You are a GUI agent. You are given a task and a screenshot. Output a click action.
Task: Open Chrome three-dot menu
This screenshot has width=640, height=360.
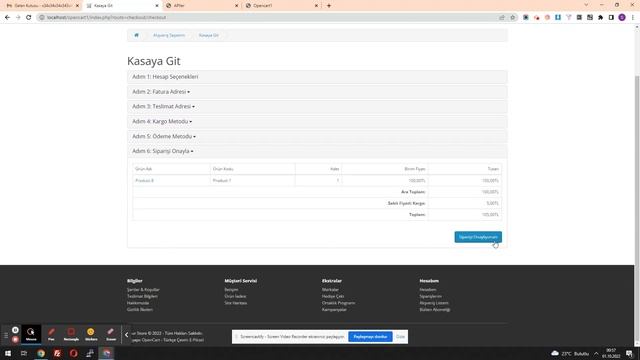coord(633,17)
